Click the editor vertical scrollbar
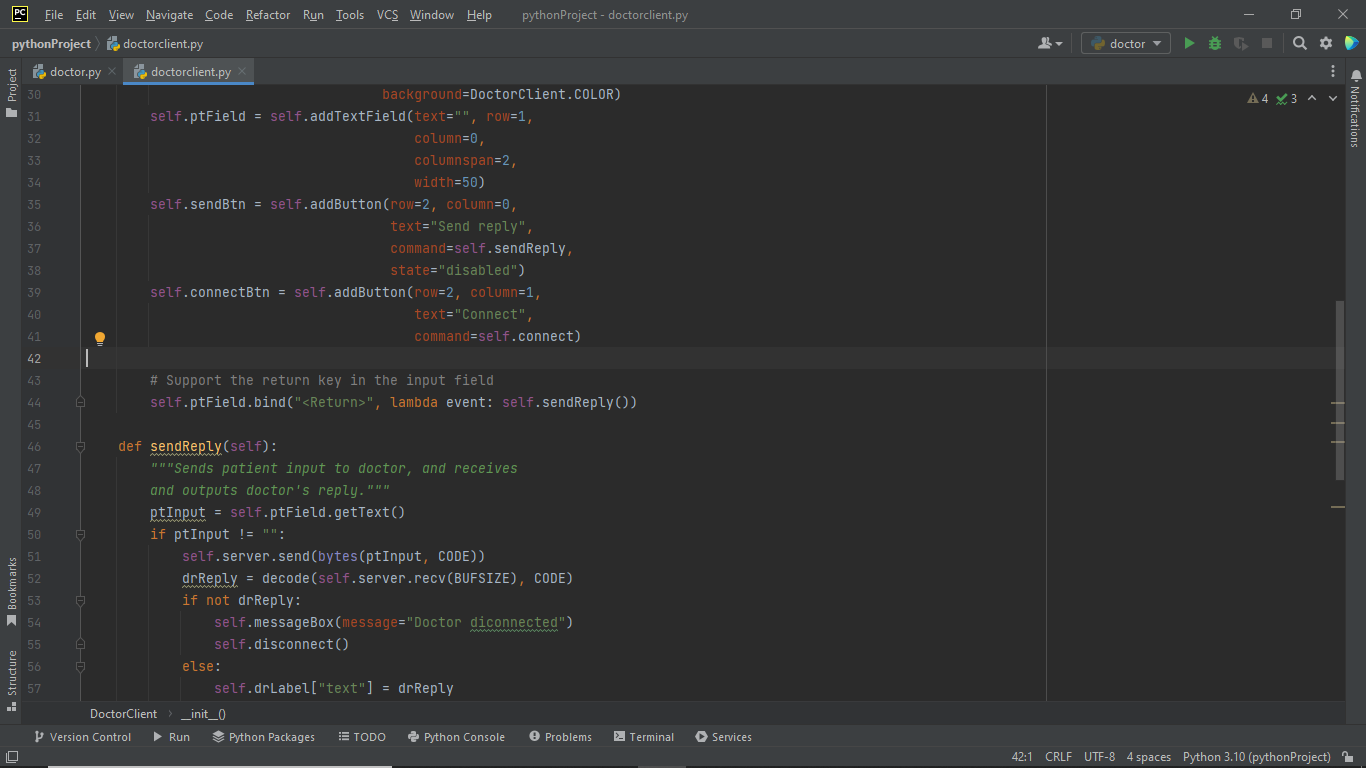1366x768 pixels. 1340,390
